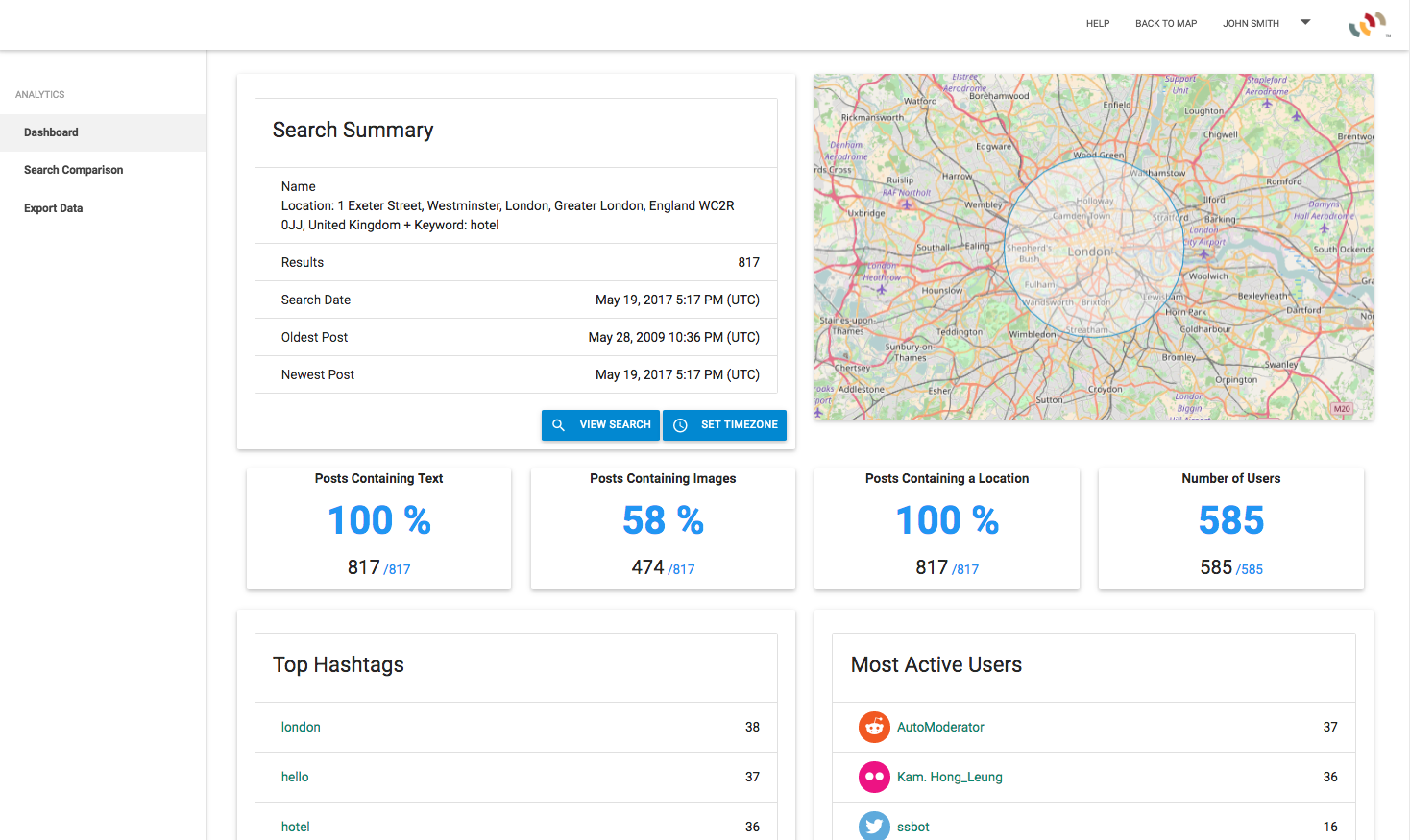
Task: Open the Help menu item
Action: (x=1098, y=24)
